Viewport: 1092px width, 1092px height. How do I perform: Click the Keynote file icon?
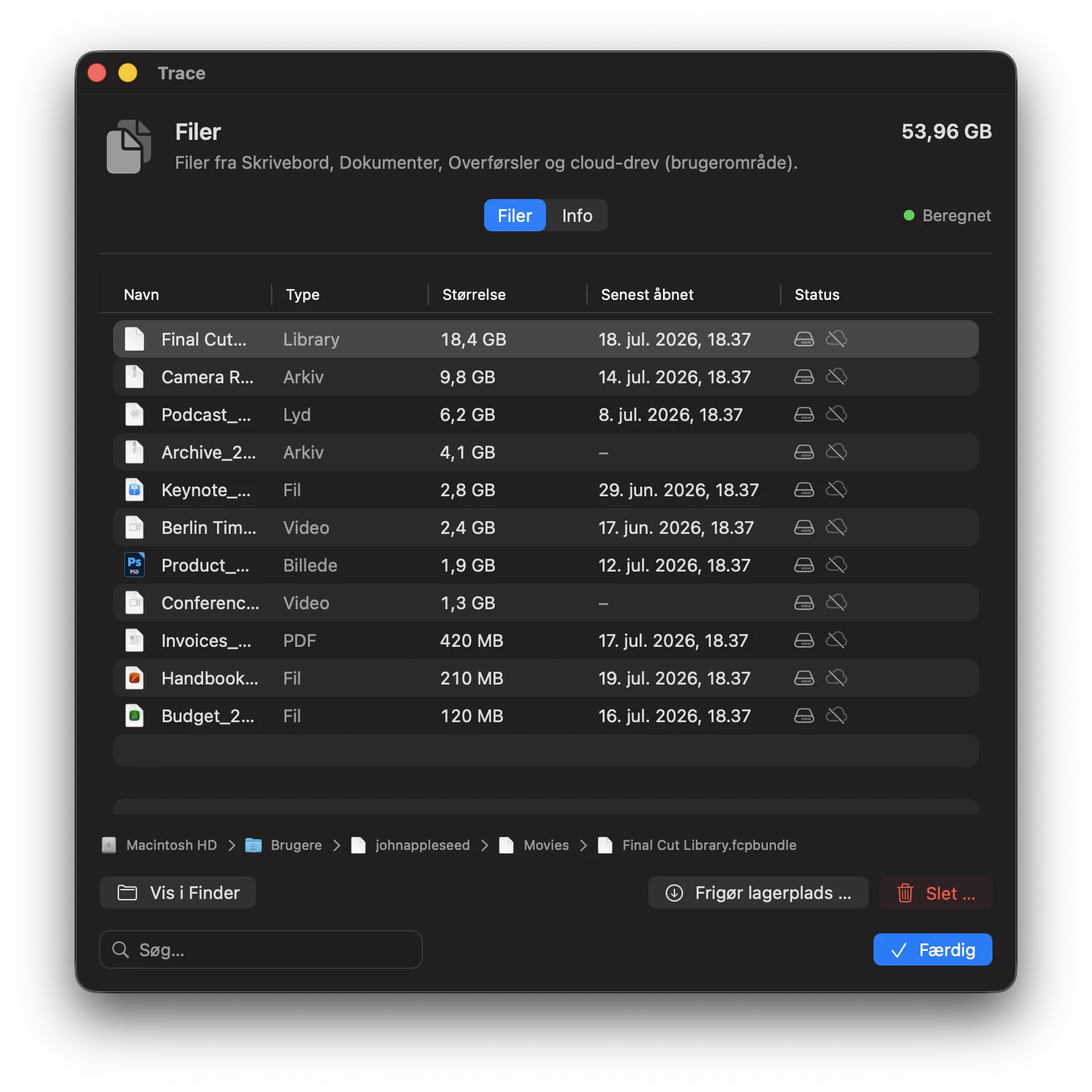coord(134,490)
